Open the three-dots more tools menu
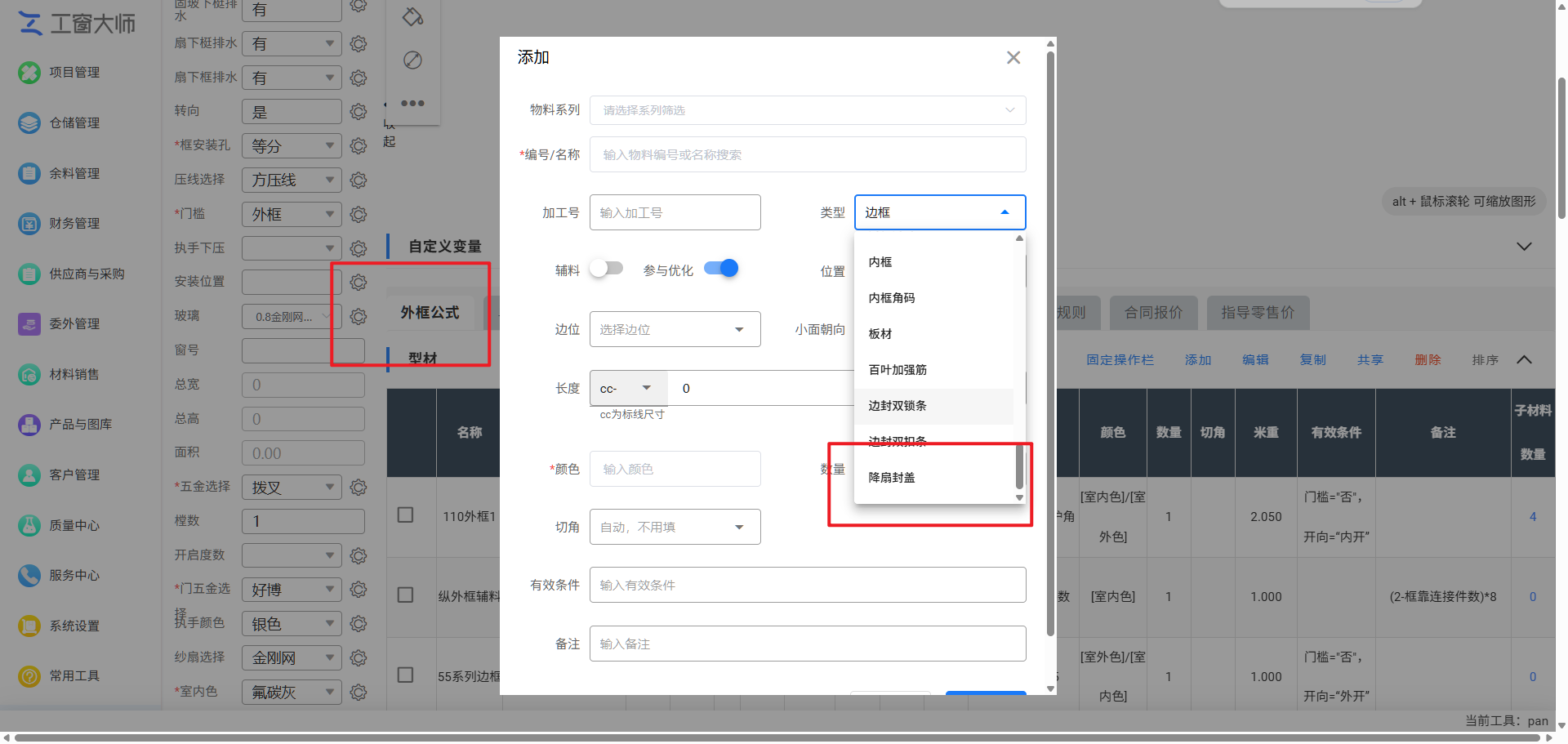Viewport: 1568px width, 744px height. click(412, 104)
